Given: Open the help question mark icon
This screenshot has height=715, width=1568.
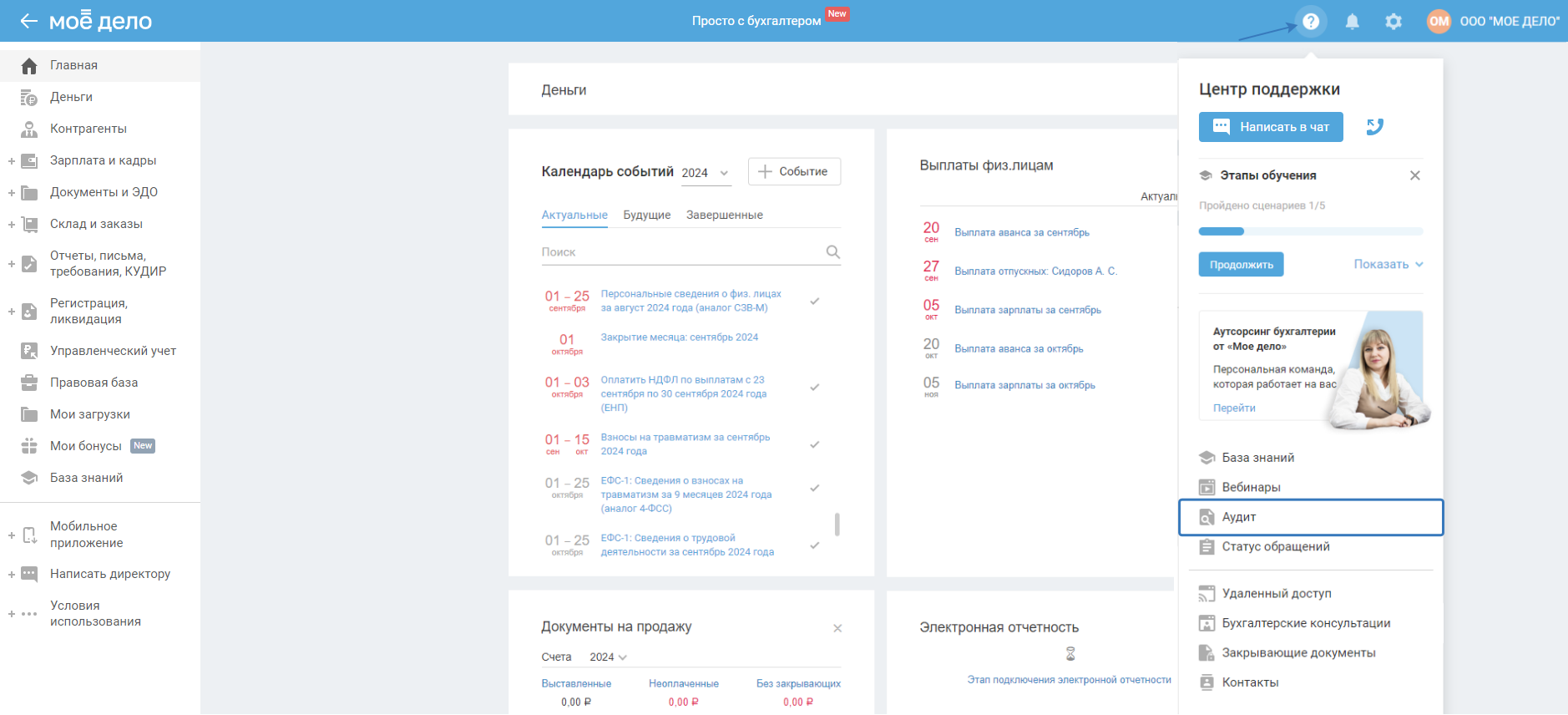Looking at the screenshot, I should [1311, 21].
